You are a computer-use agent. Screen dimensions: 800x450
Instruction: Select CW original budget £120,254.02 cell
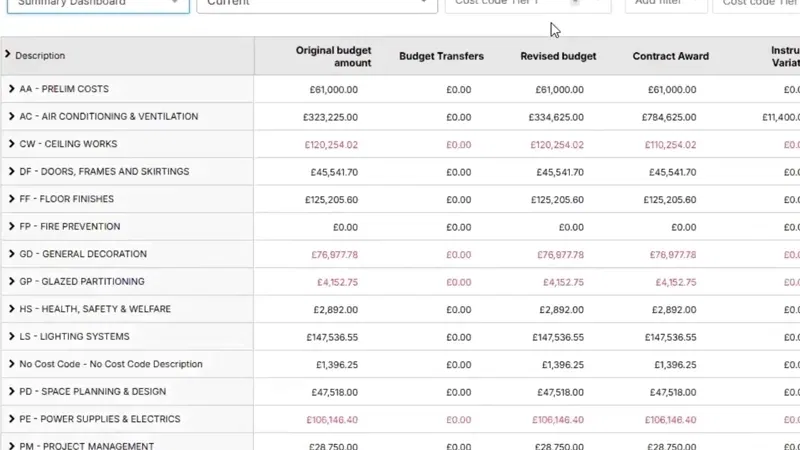pyautogui.click(x=331, y=145)
